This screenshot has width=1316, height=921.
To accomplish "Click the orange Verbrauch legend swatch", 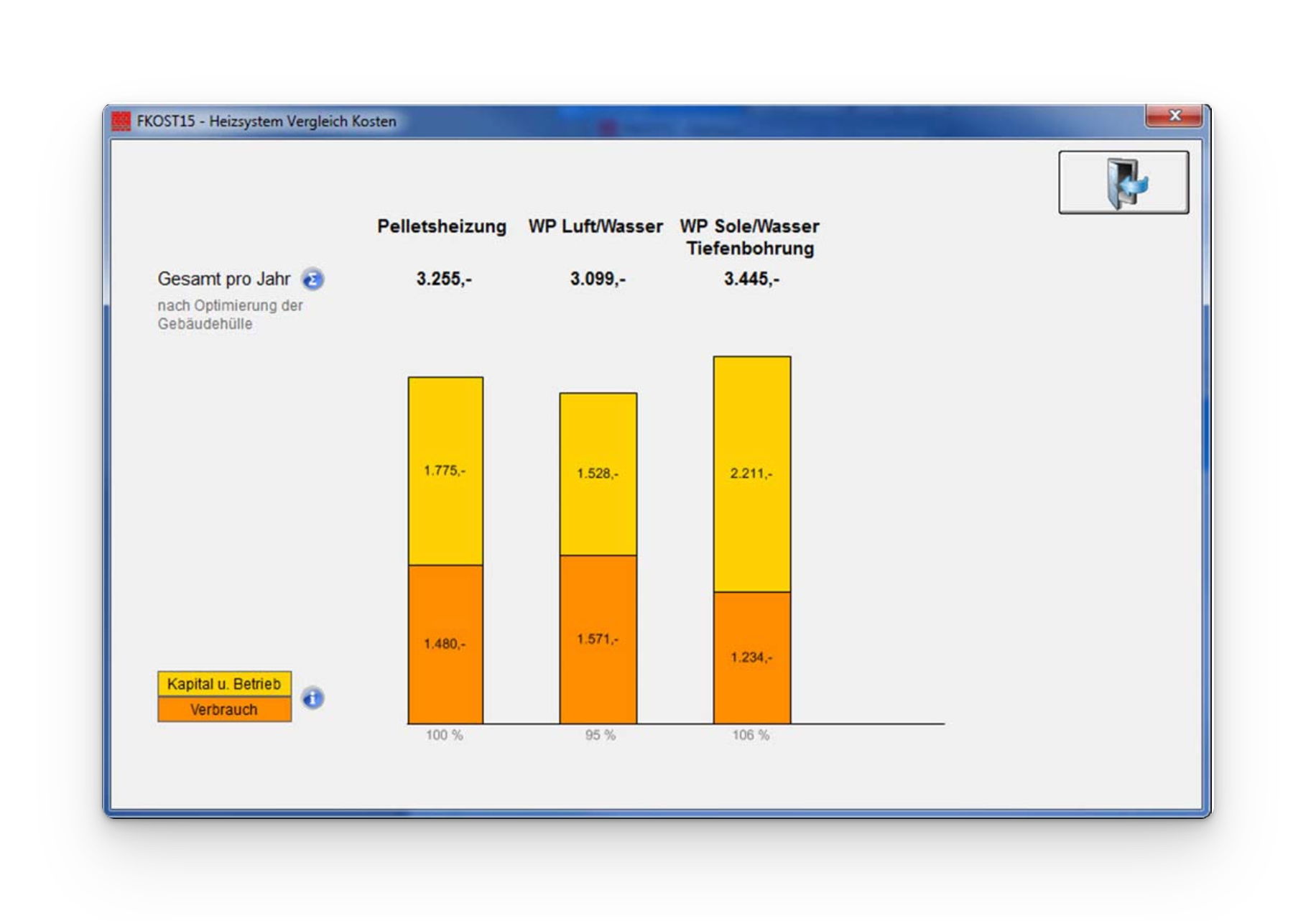I will 224,710.
